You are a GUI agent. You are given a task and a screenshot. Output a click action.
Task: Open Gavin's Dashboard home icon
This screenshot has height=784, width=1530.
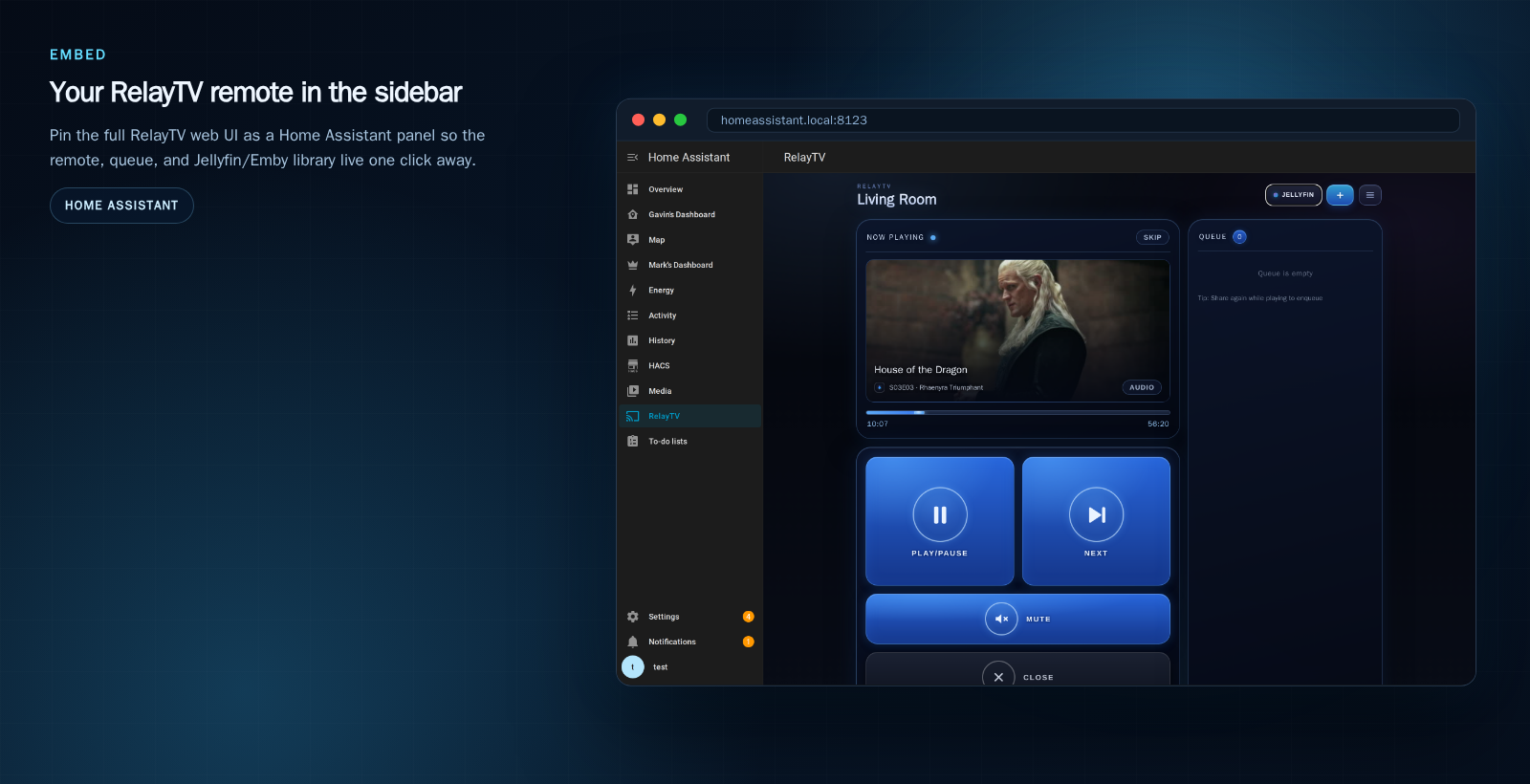(632, 214)
